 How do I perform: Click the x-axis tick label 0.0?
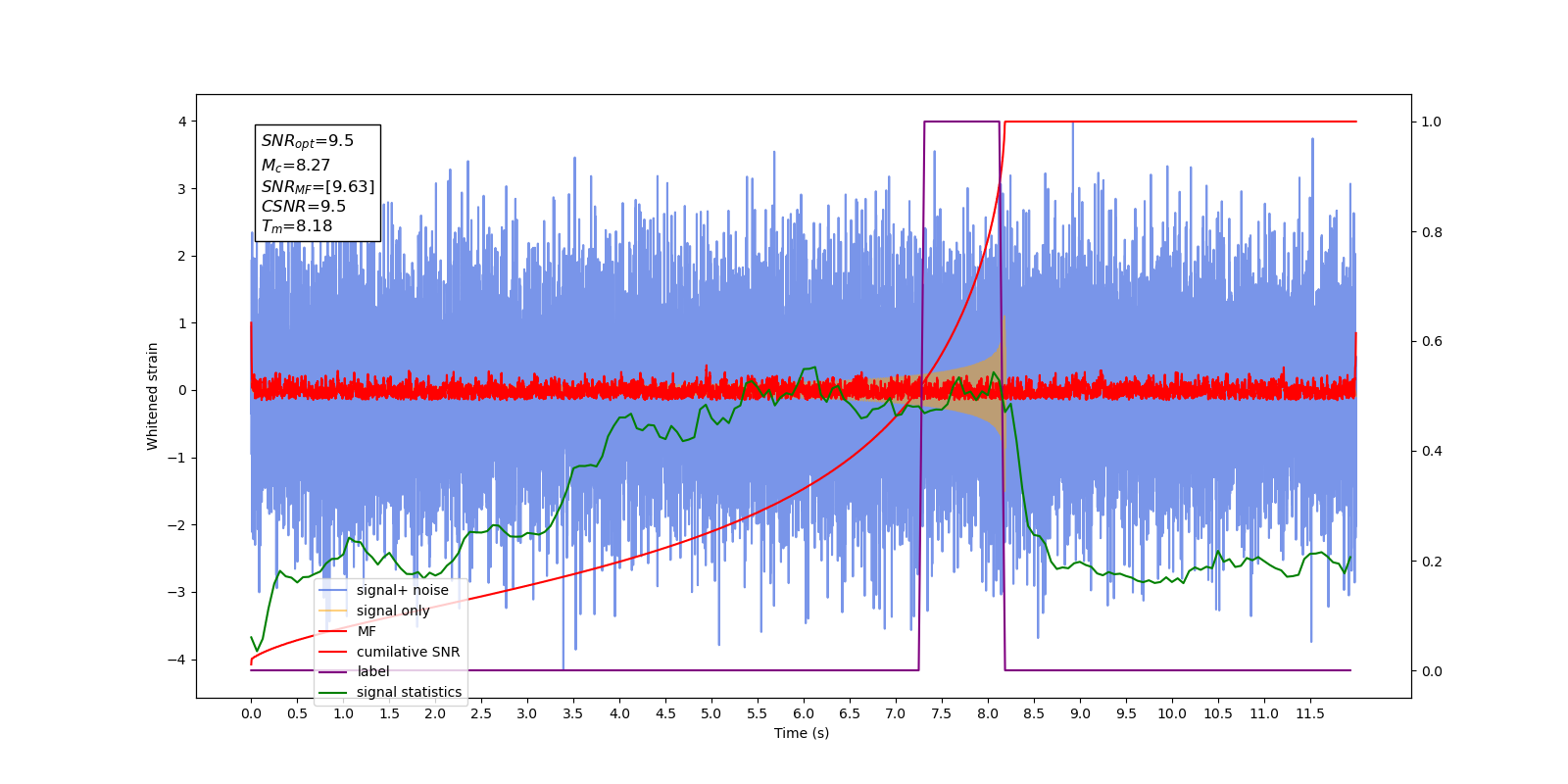point(251,713)
